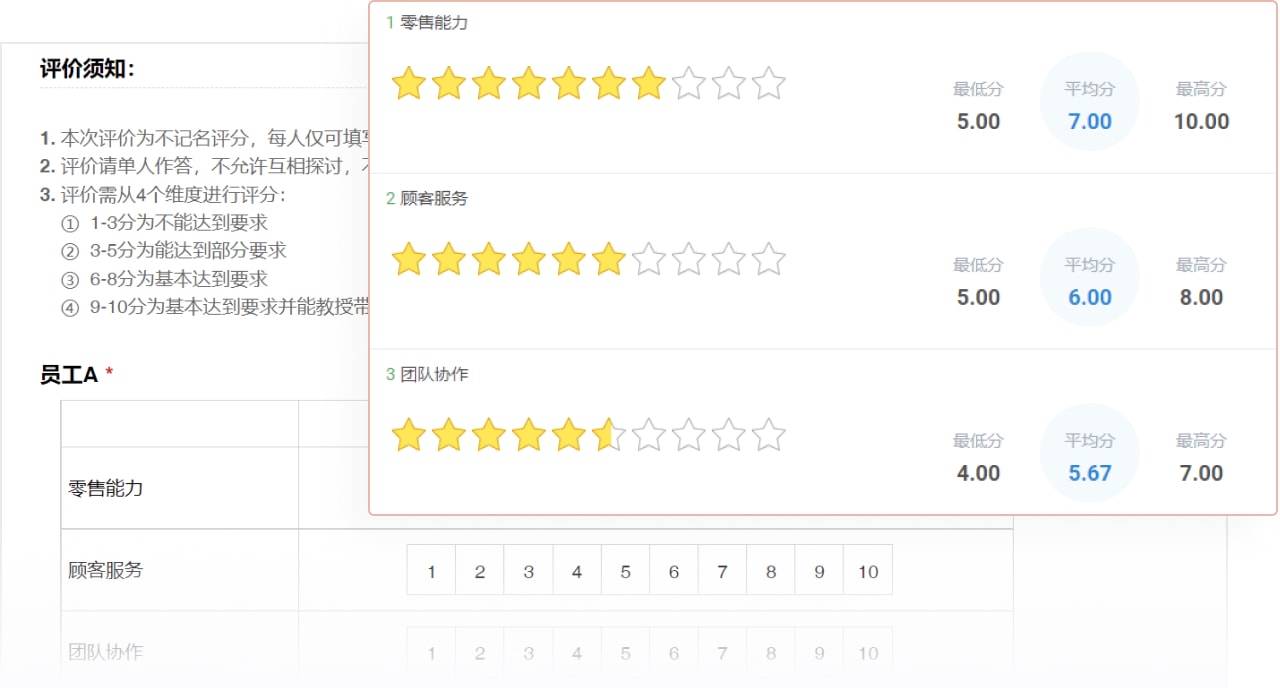Image resolution: width=1280 pixels, height=688 pixels.
Task: Pick score 7 in the 团队协作 row
Action: [x=722, y=653]
